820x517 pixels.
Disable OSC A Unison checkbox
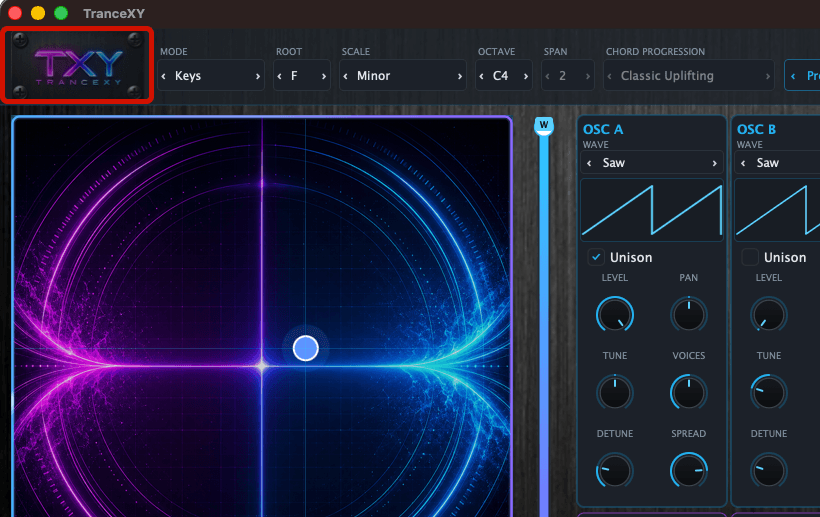pyautogui.click(x=596, y=257)
